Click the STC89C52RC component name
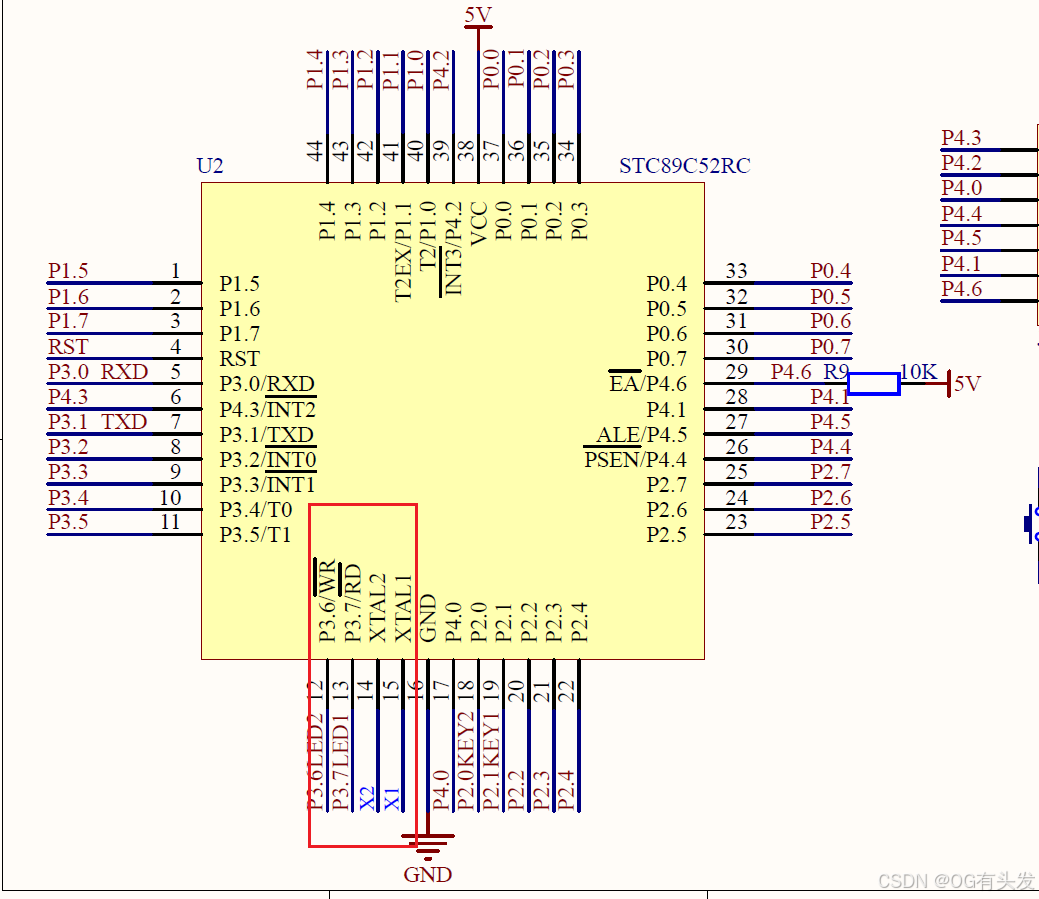This screenshot has width=1039, height=899. (684, 166)
